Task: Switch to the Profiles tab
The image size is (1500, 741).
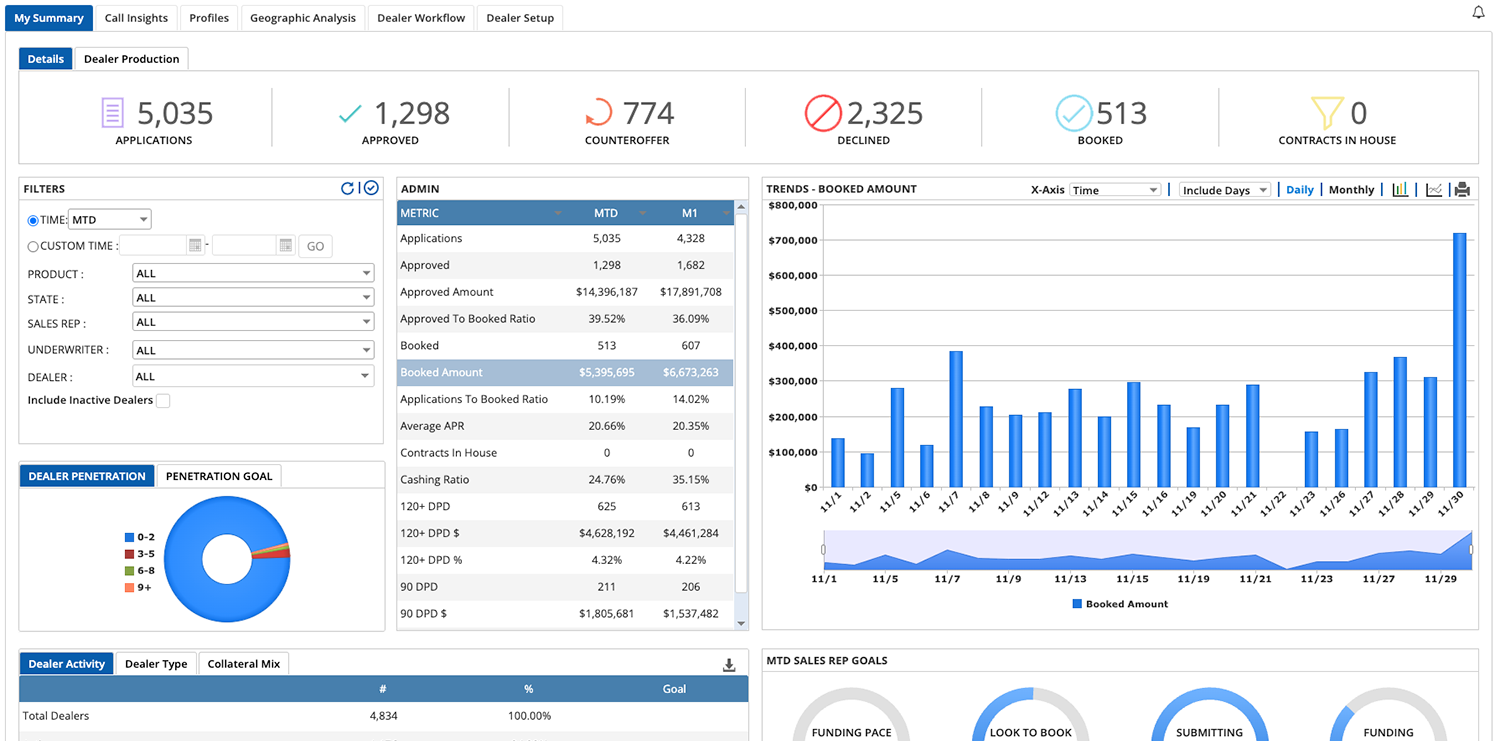Action: click(209, 18)
